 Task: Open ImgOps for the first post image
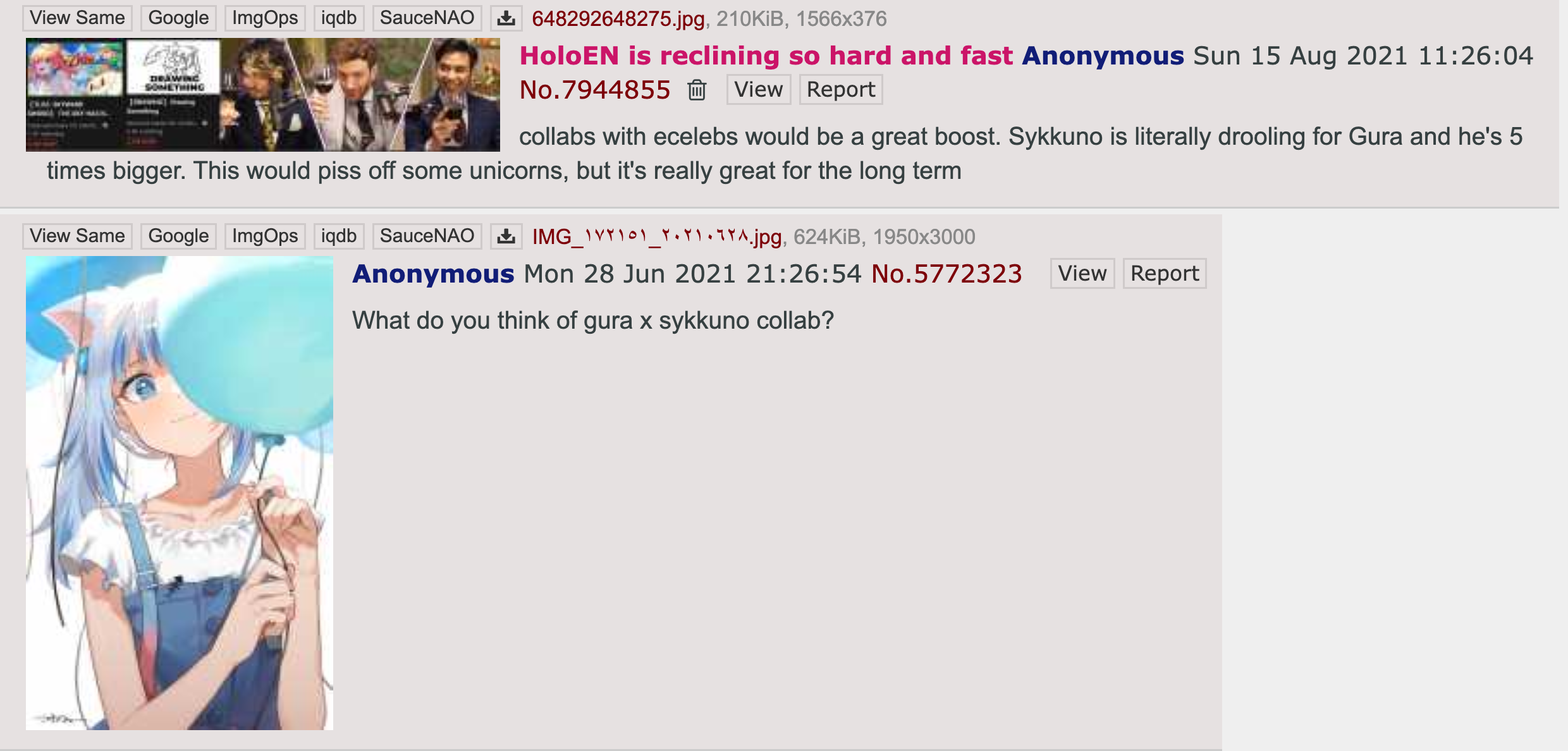coord(265,18)
